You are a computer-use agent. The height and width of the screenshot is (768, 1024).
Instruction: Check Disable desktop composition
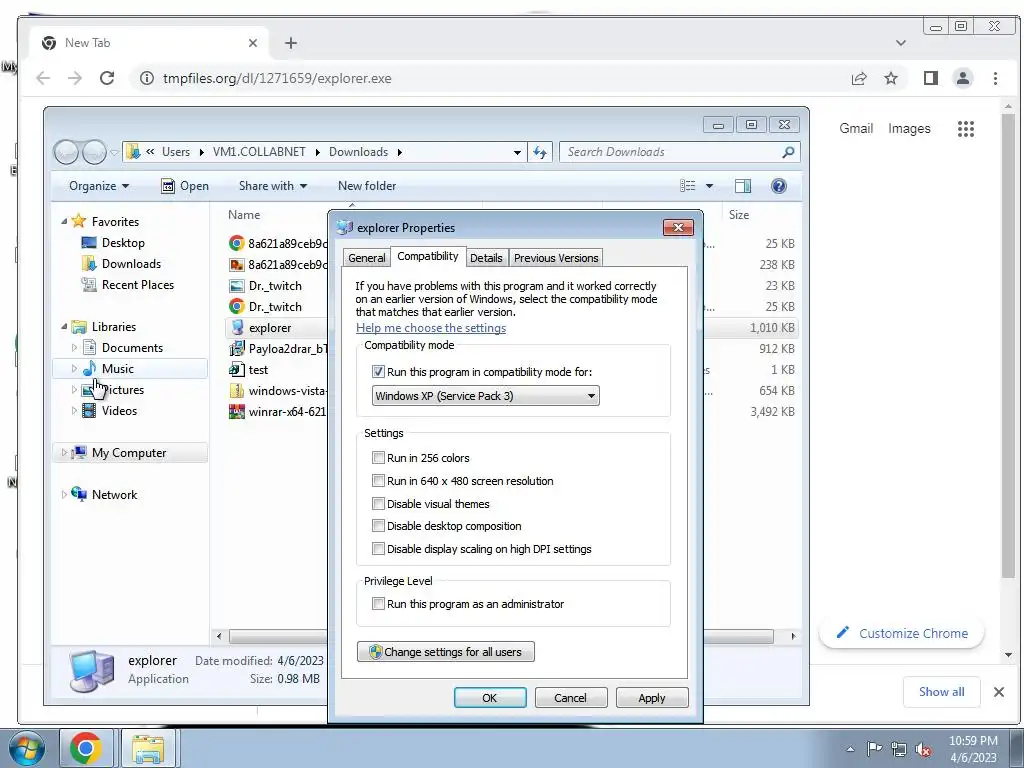378,526
